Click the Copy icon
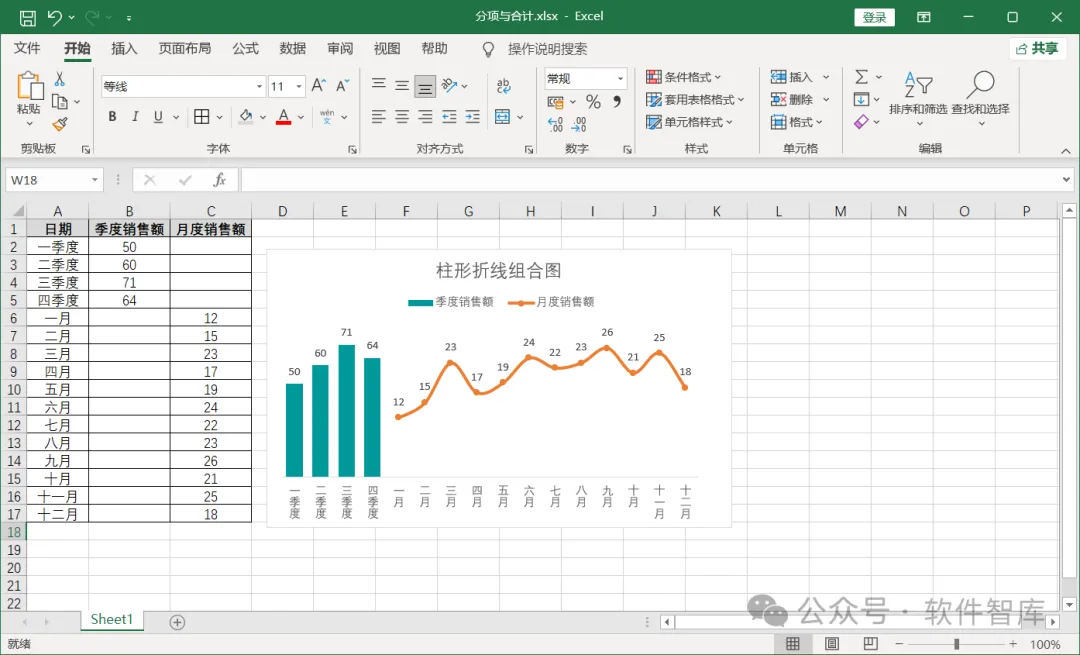 pyautogui.click(x=60, y=102)
